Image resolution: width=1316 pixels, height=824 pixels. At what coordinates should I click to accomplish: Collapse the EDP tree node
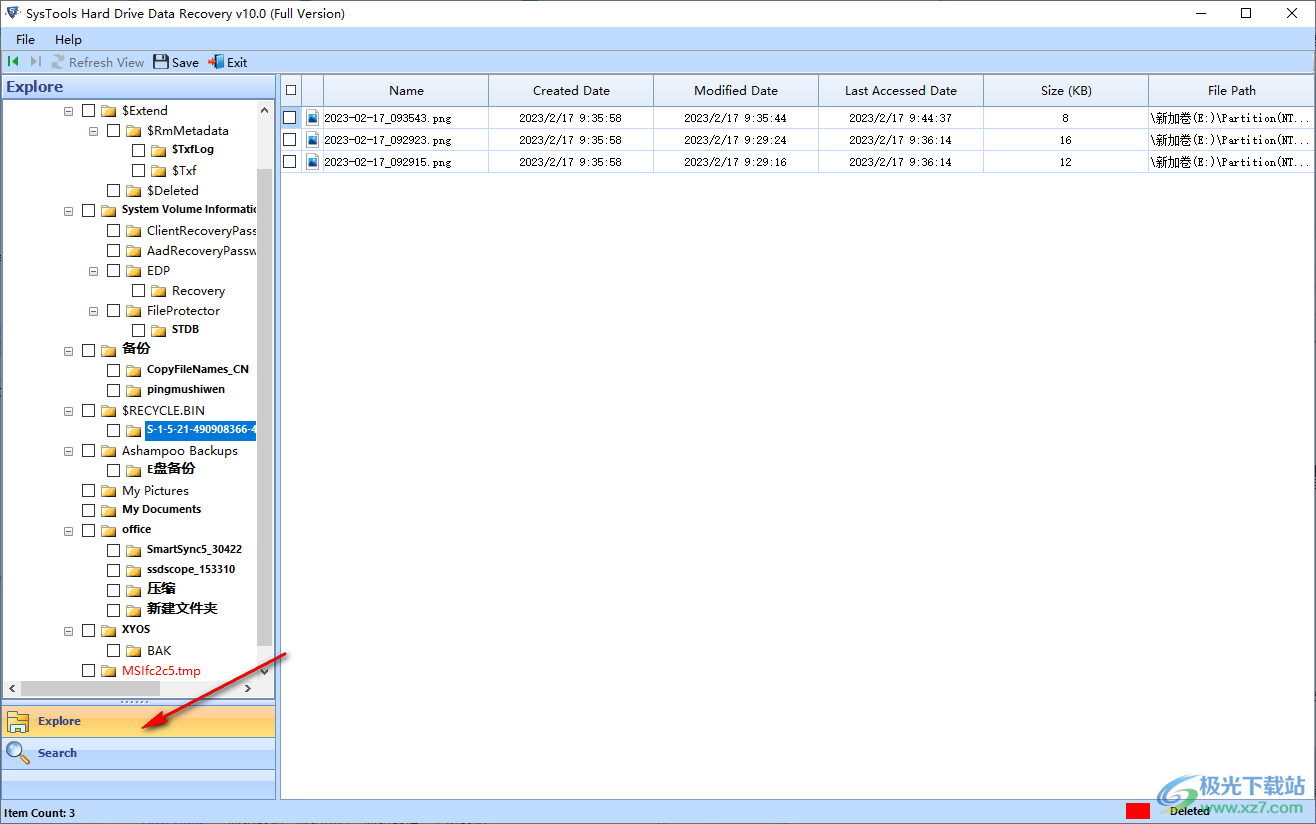(x=94, y=271)
